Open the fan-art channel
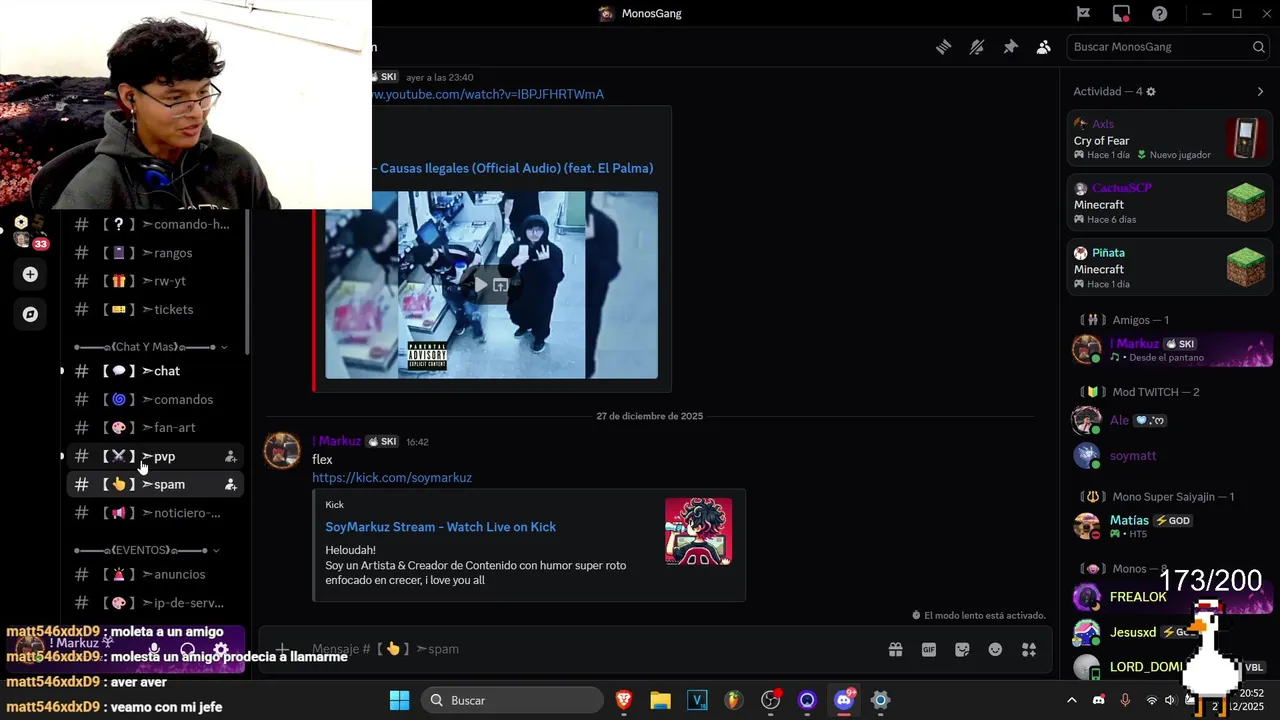Viewport: 1280px width, 720px height. 155,427
